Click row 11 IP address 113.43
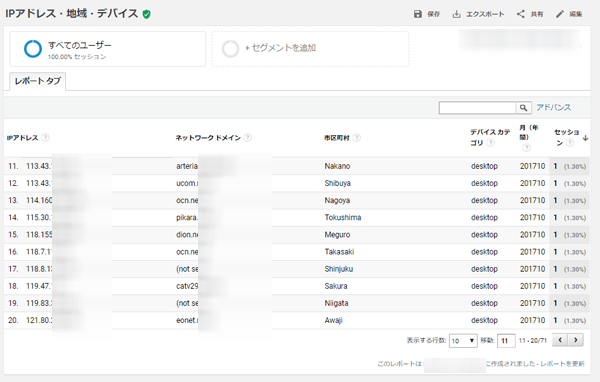This screenshot has width=600, height=382. 39,166
